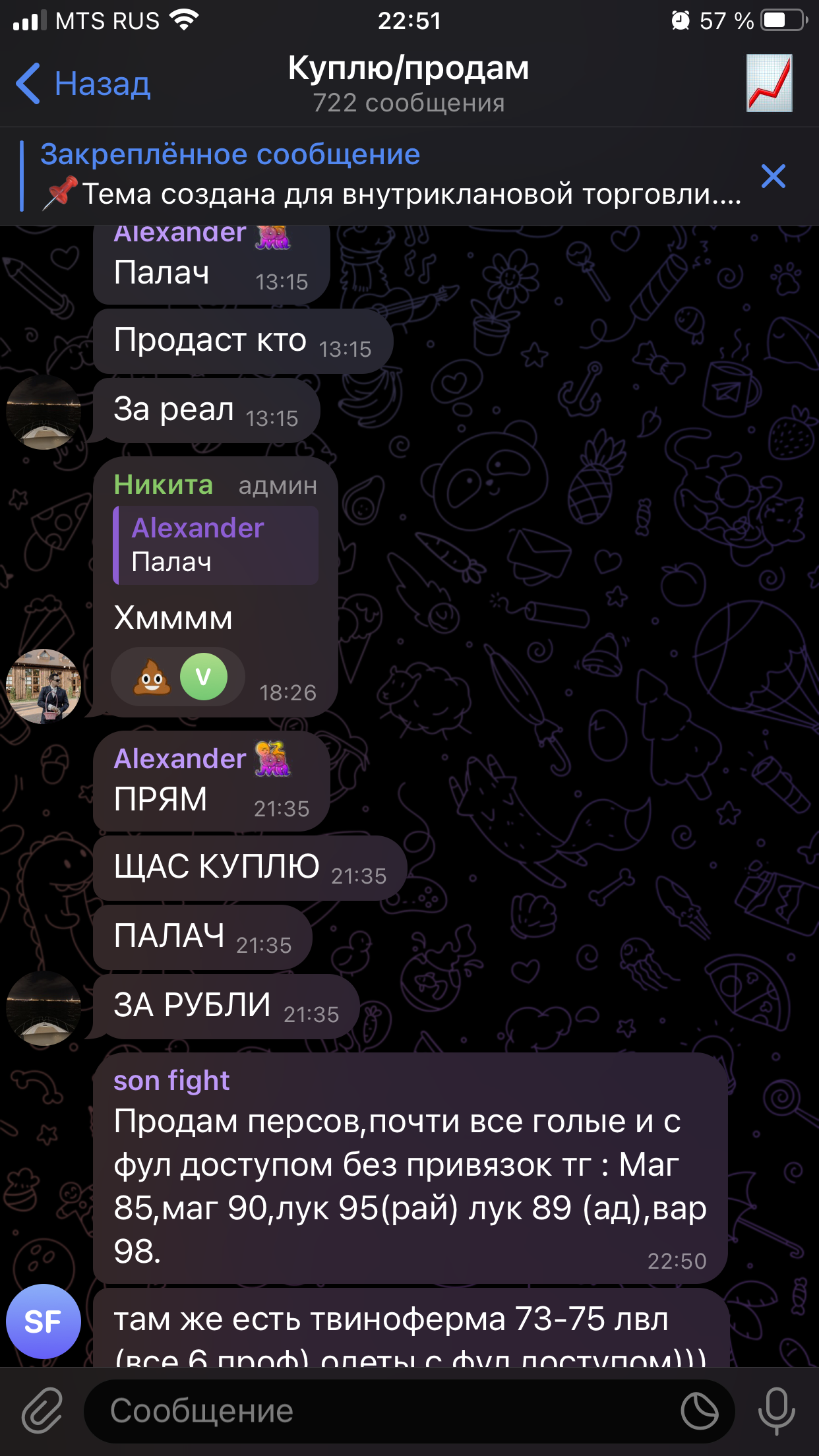819x1456 pixels.
Task: Open the SF avatar of son fight
Action: coord(44,1321)
